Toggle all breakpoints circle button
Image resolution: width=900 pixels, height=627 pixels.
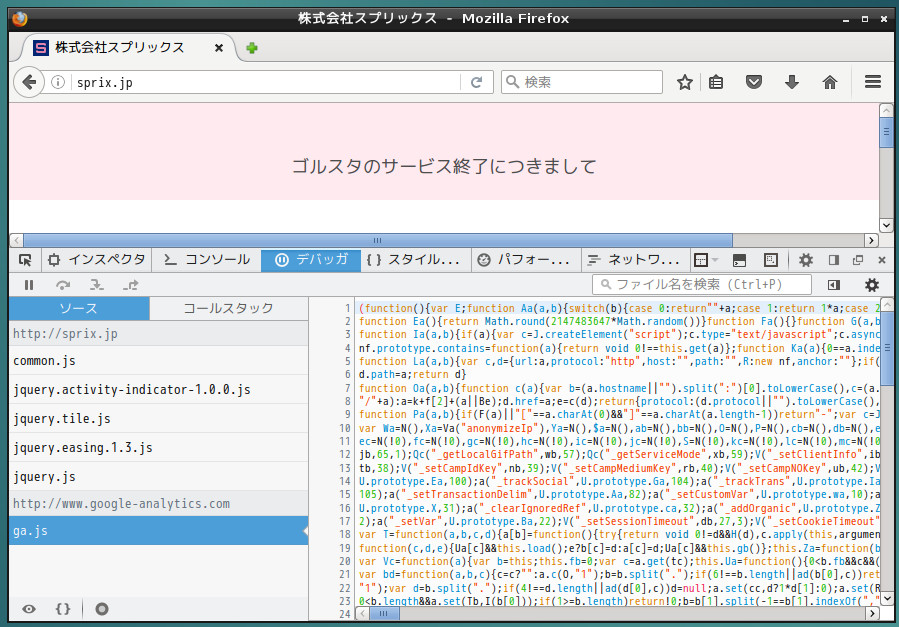102,609
